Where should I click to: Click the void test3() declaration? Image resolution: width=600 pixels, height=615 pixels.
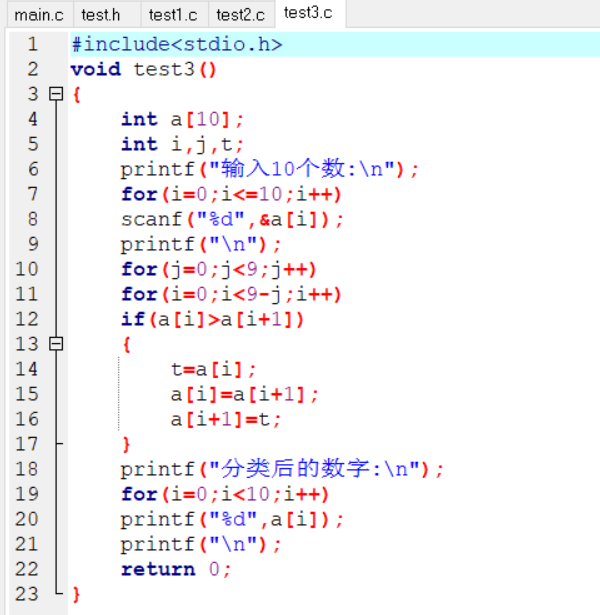tap(144, 69)
